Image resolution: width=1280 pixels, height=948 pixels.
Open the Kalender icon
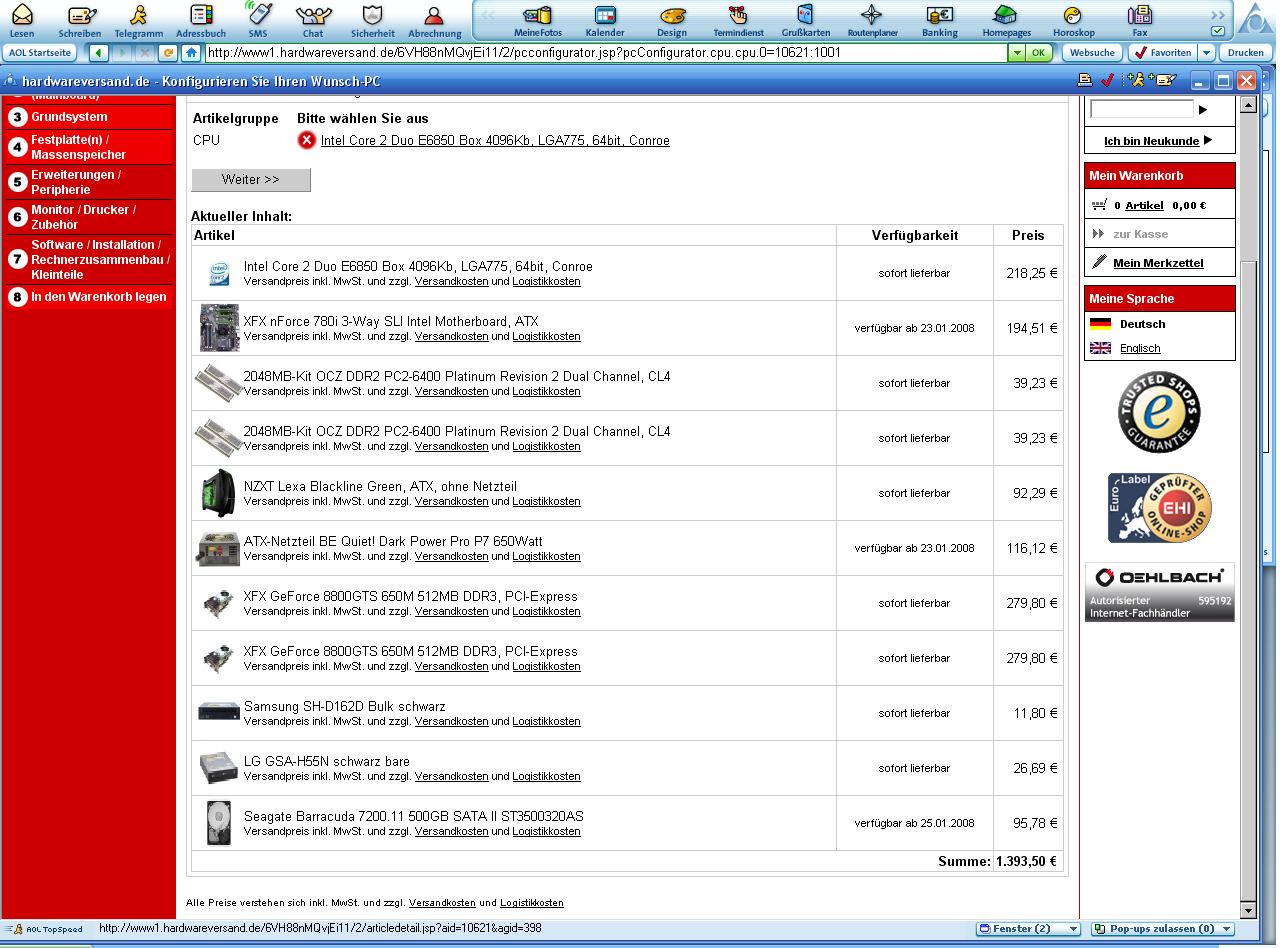[x=605, y=19]
